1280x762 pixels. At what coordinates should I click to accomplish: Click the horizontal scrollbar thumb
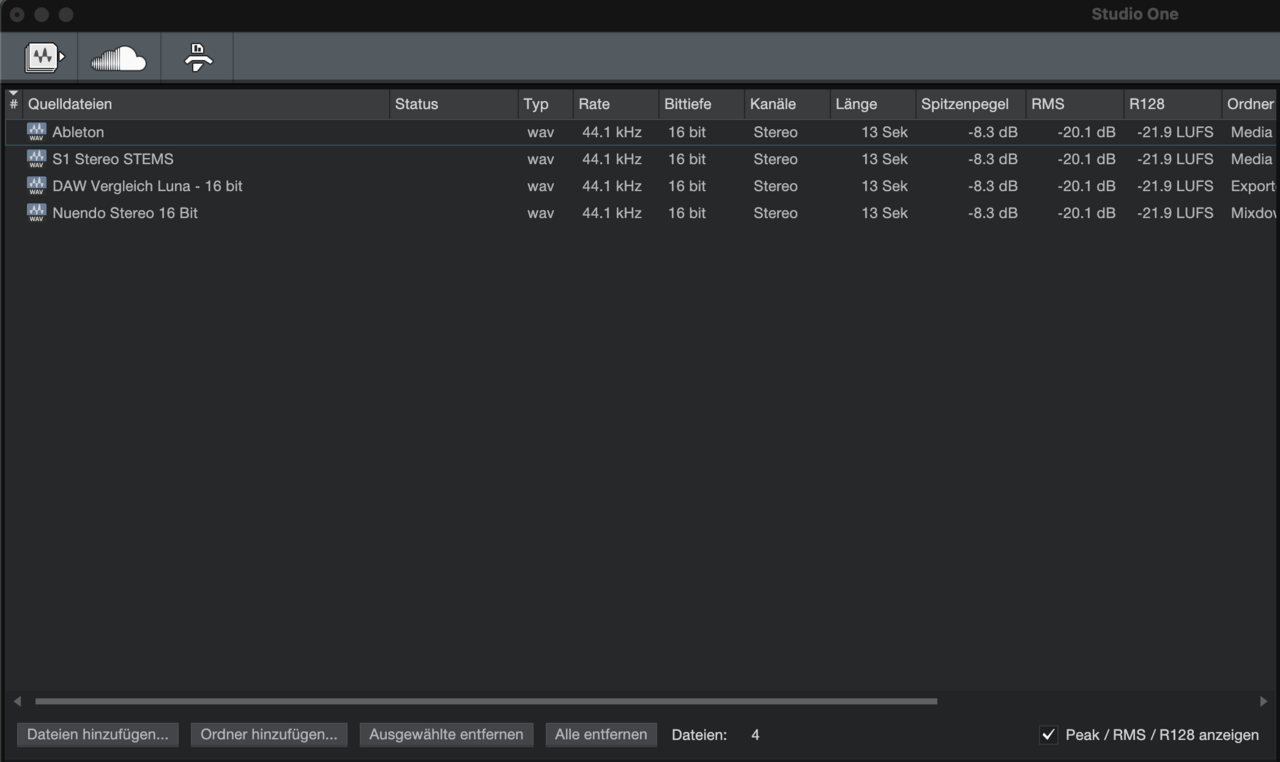(x=486, y=702)
